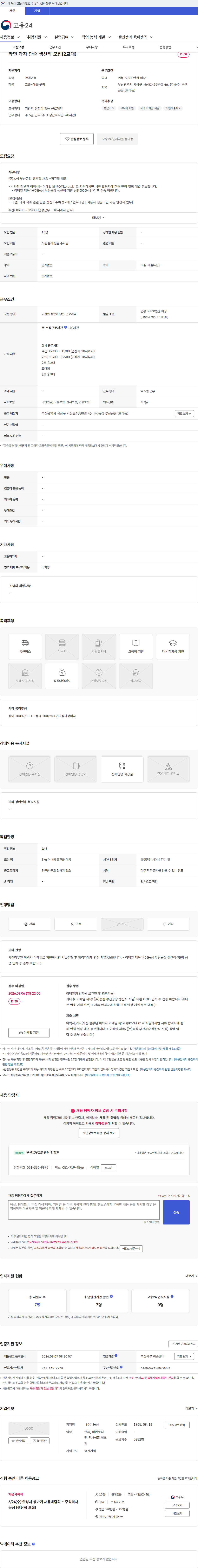The width and height of the screenshot is (198, 1568).
Task: Open 개인정보보호법 상세 보기 button
Action: (x=99, y=1133)
